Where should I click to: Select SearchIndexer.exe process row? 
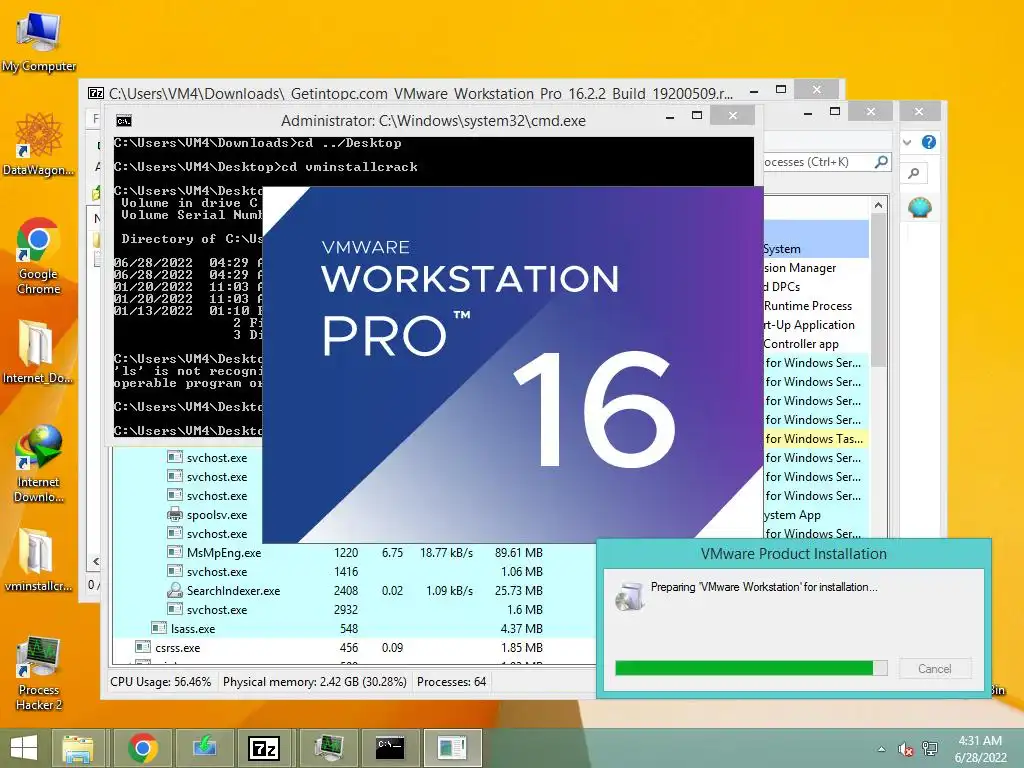pos(355,590)
